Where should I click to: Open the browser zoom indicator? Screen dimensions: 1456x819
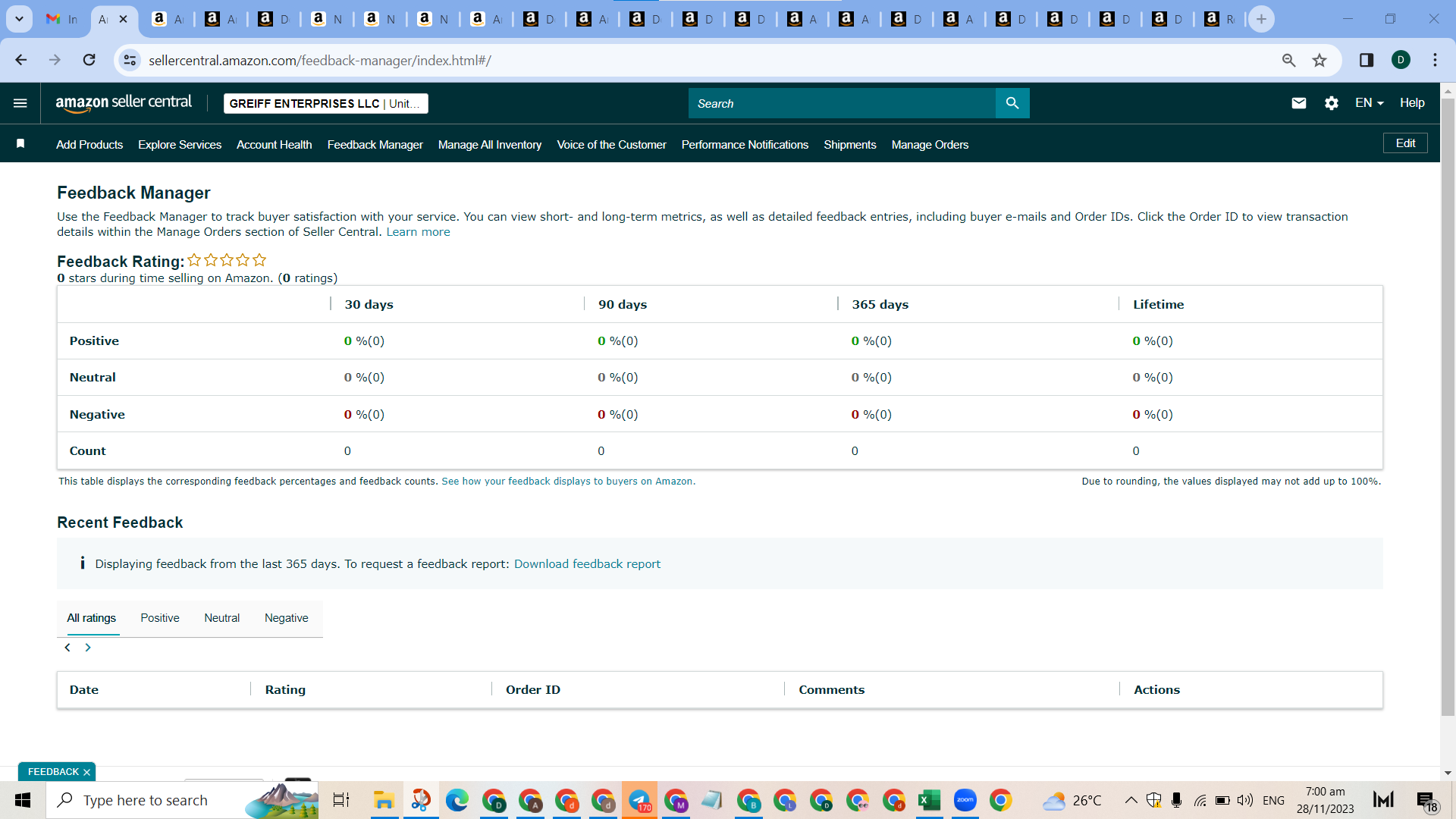(x=1288, y=60)
